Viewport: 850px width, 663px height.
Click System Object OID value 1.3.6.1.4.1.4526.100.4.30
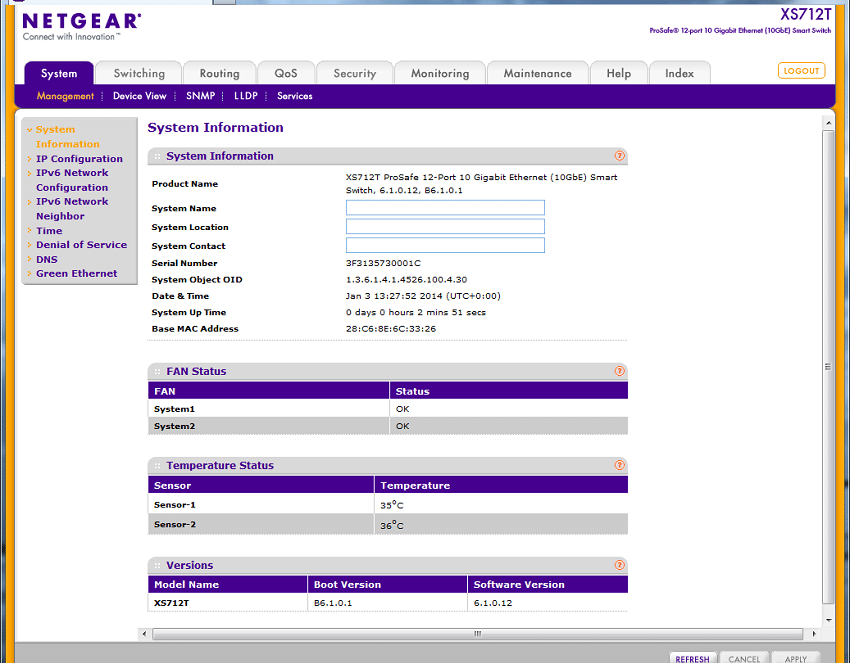click(407, 280)
